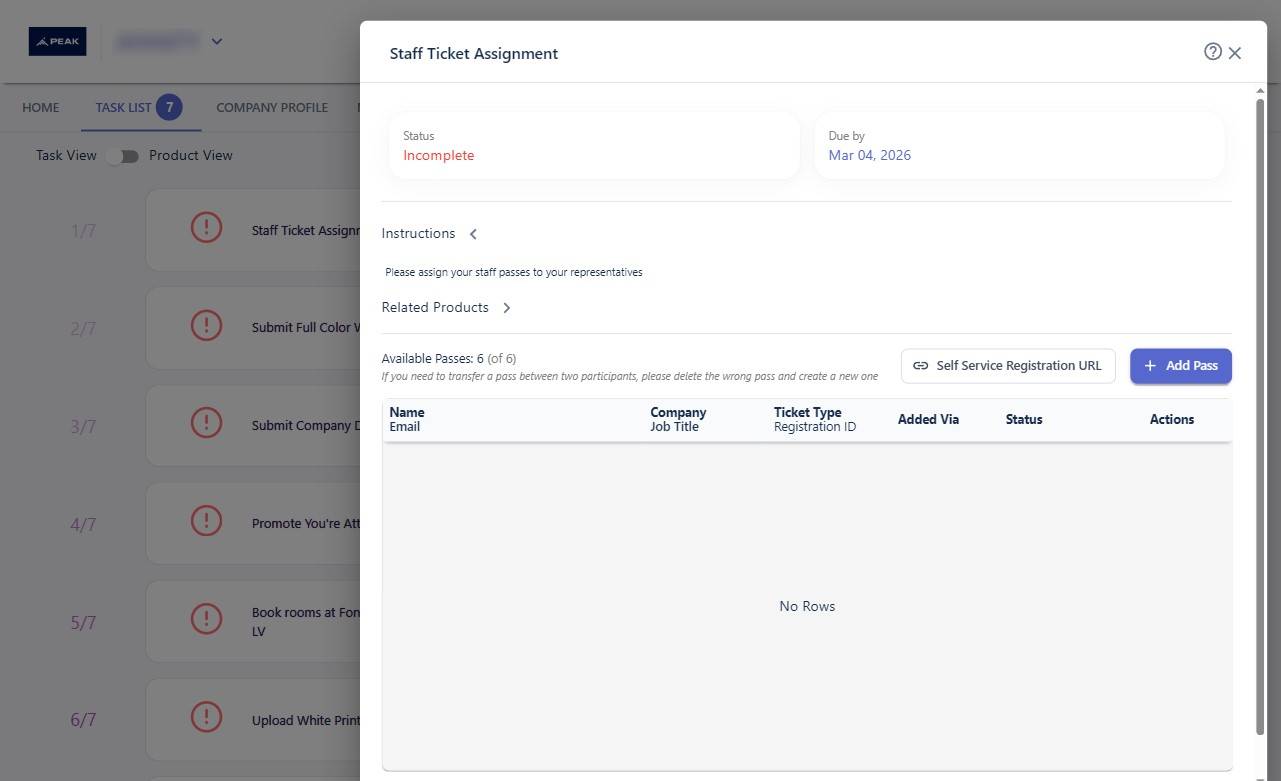This screenshot has width=1281, height=781.
Task: Click the Name column header
Action: (406, 412)
